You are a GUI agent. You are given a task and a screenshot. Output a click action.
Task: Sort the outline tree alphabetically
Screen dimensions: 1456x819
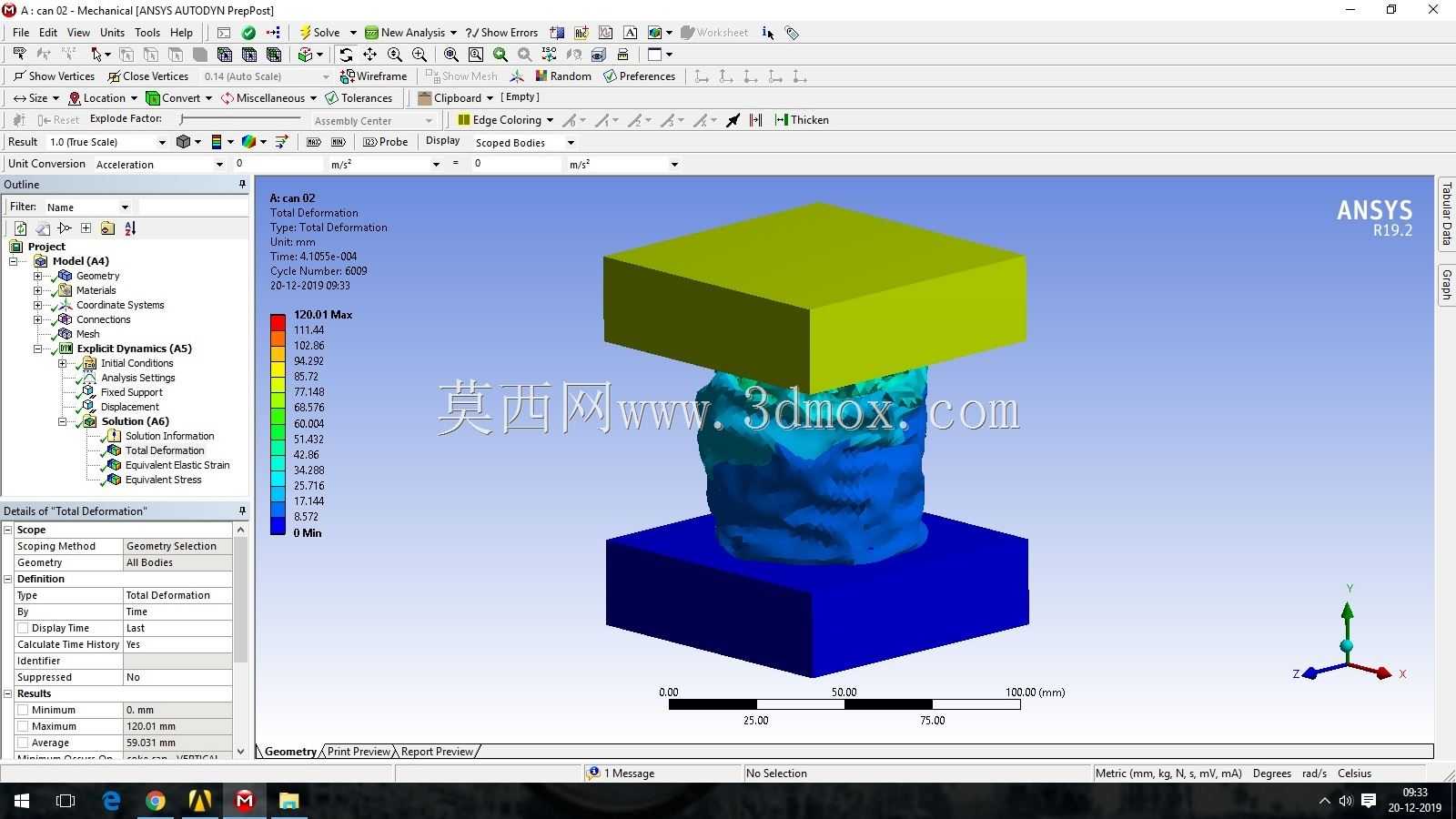tap(130, 228)
